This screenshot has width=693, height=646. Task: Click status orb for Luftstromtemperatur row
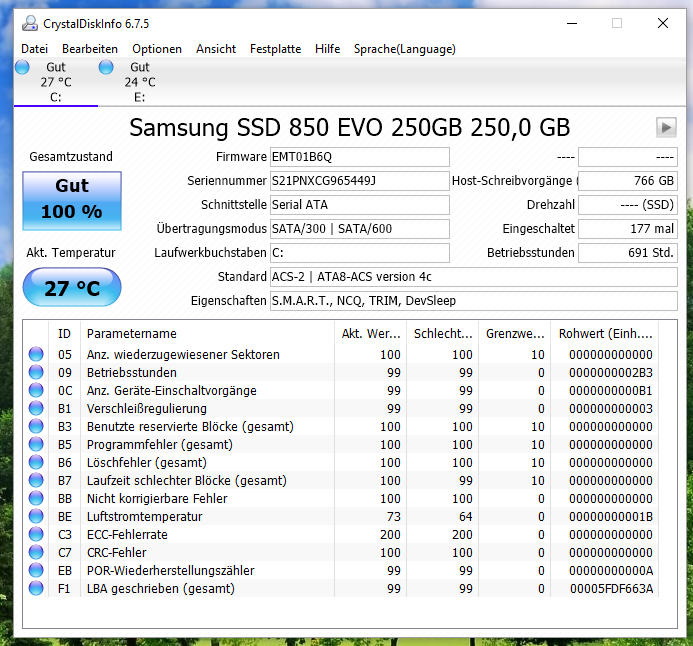pyautogui.click(x=36, y=517)
